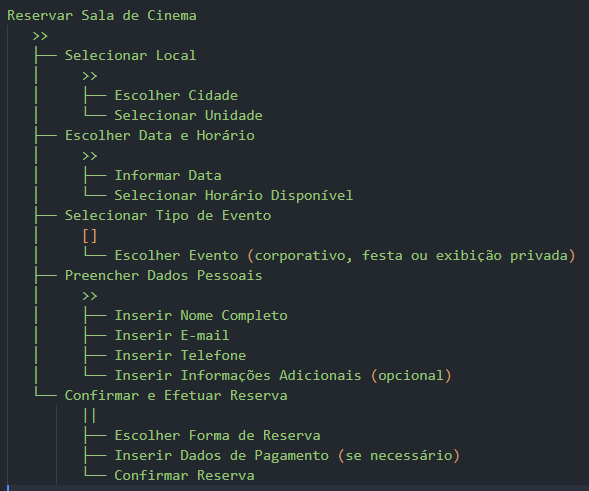Click the Inserir E-mail item
This screenshot has height=491, width=589.
pos(172,335)
